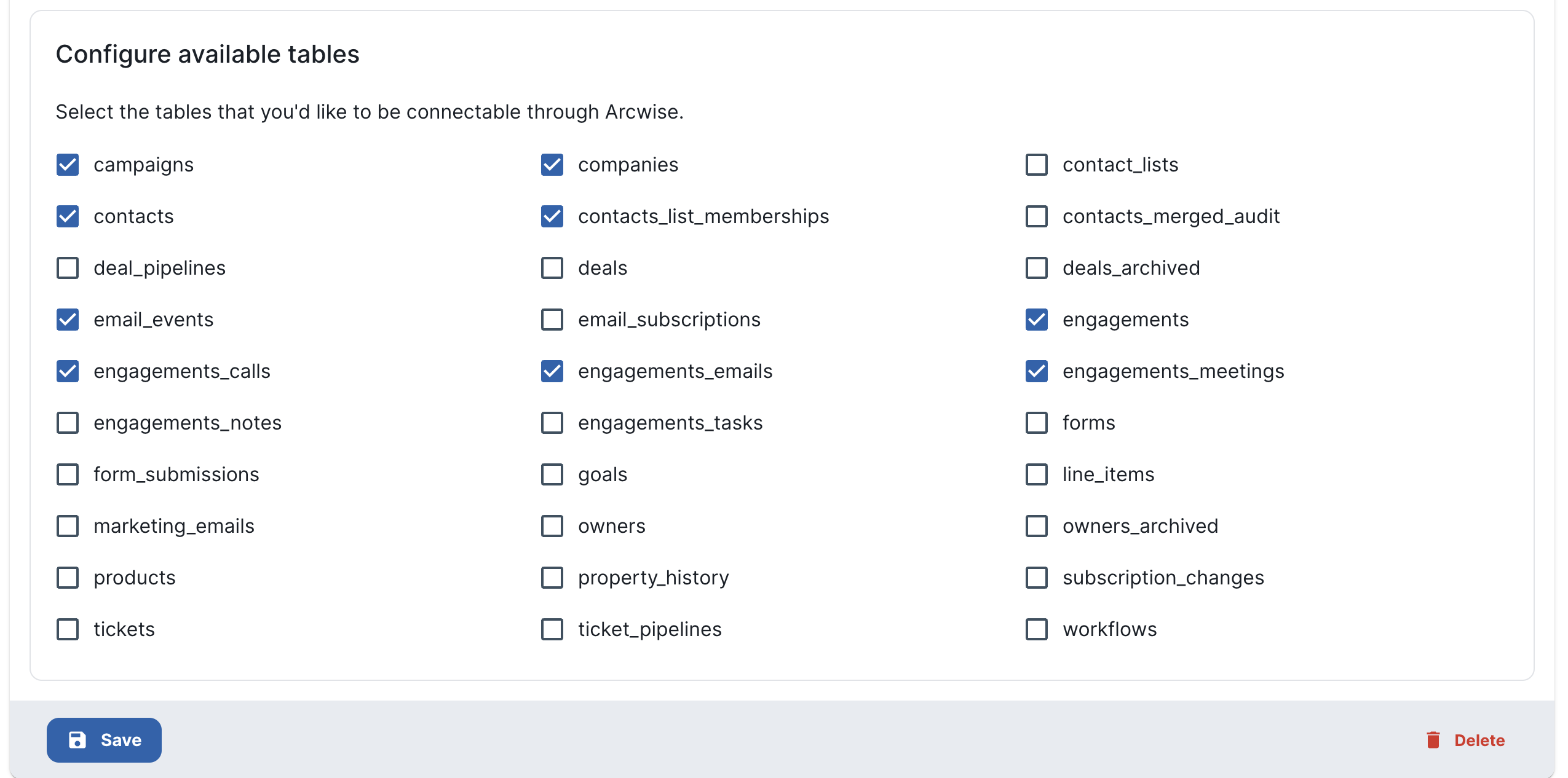Click the Save button label
Screen dimensions: 1568x778
[x=121, y=740]
